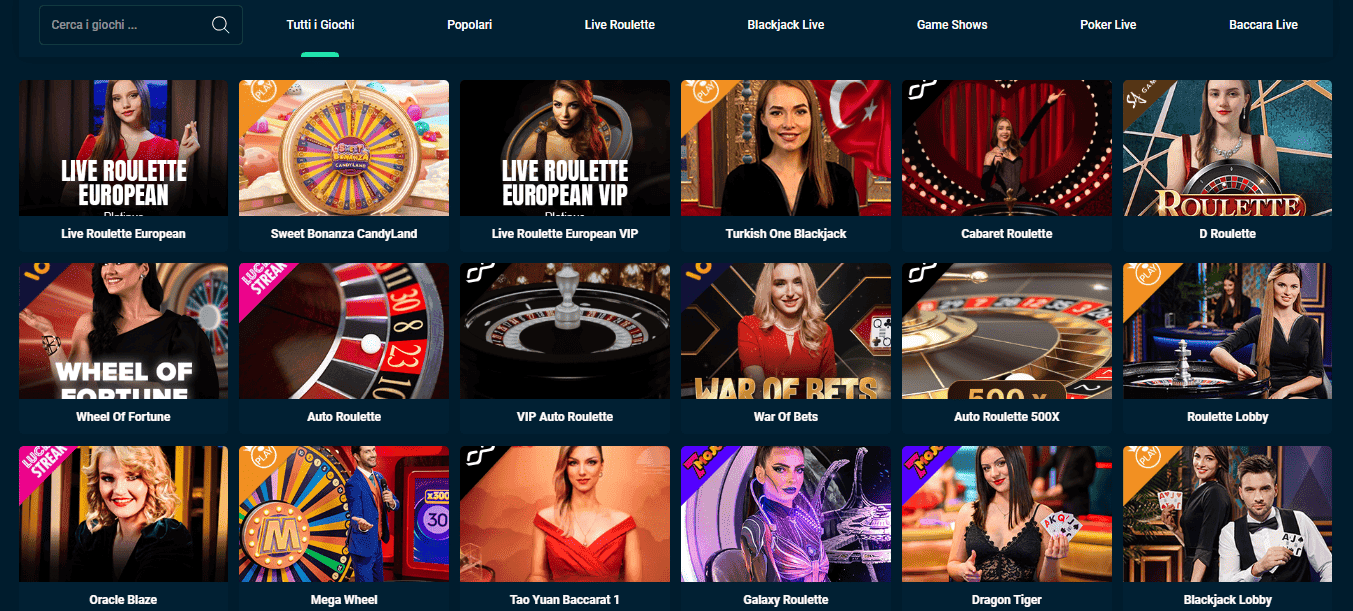1353x611 pixels.
Task: Click the Cerca i giochi search field
Action: coord(141,25)
